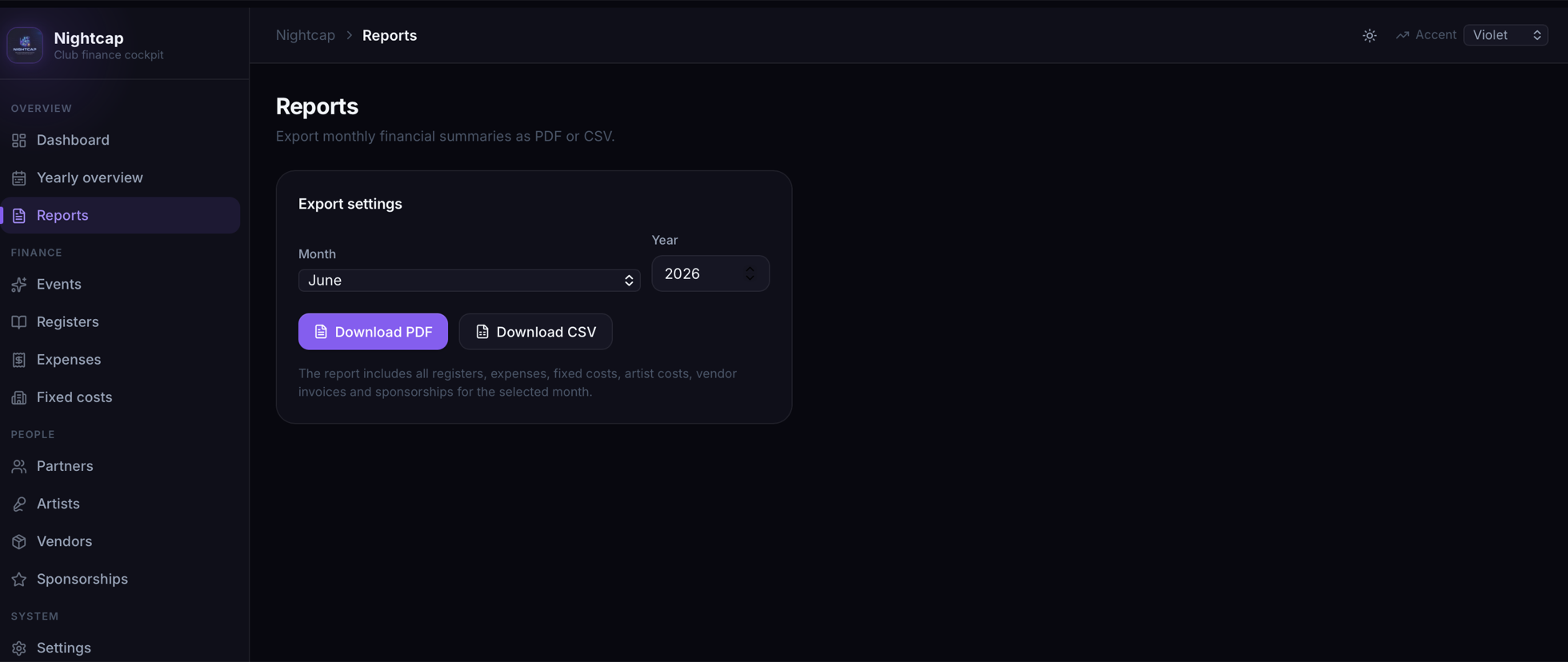Click the Sponsorships star icon

coord(19,578)
